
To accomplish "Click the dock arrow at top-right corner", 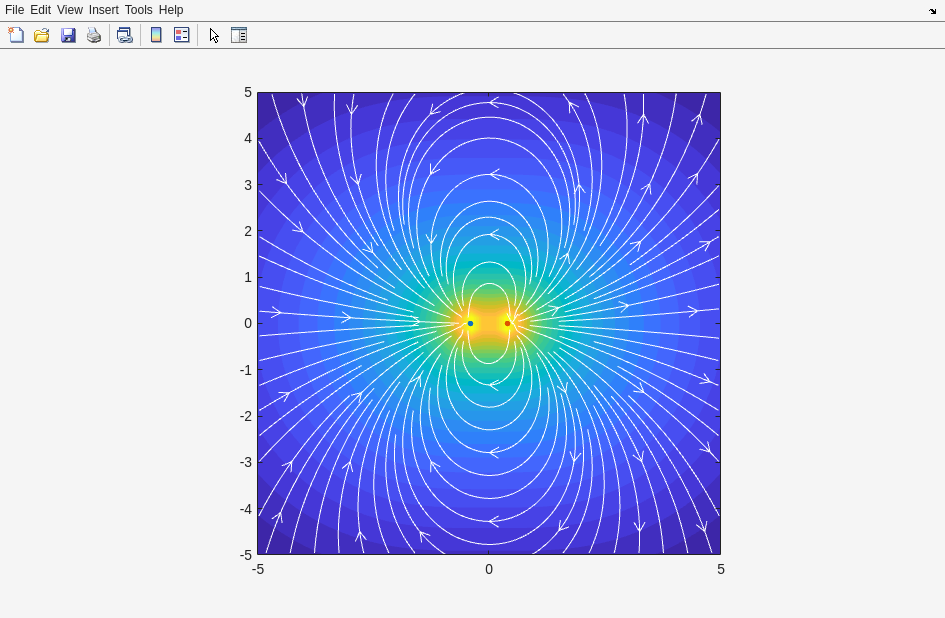I will pyautogui.click(x=932, y=11).
